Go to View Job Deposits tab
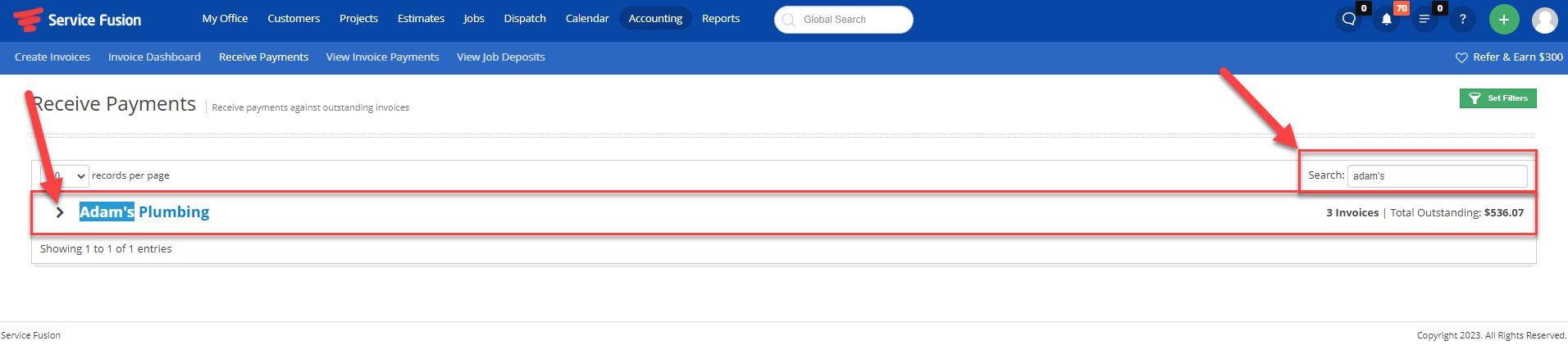The width and height of the screenshot is (1568, 350). pos(501,57)
